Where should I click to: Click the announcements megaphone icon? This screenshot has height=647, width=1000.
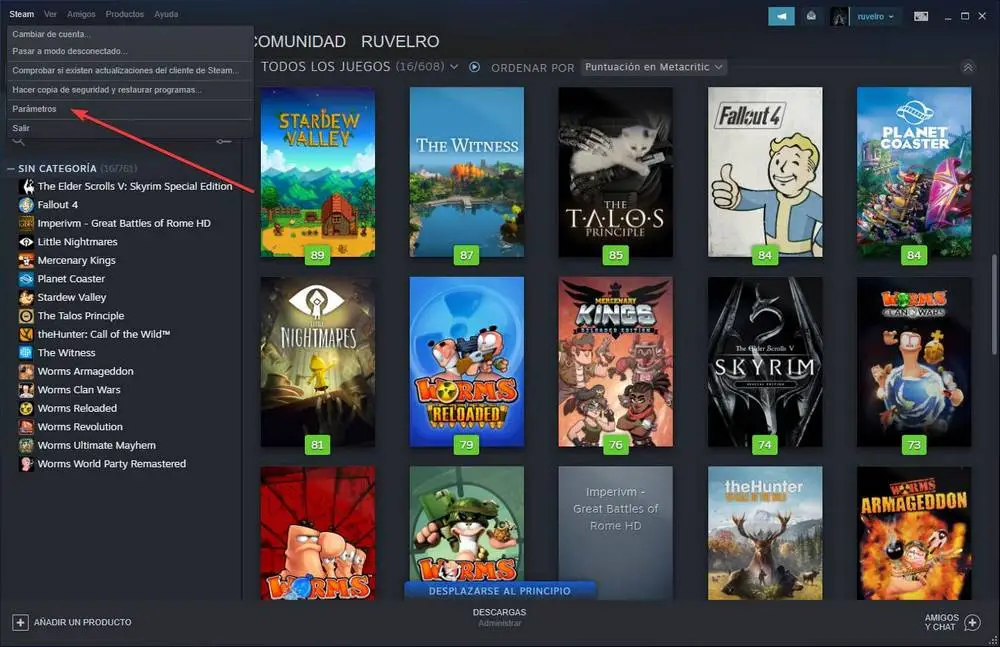tap(781, 16)
